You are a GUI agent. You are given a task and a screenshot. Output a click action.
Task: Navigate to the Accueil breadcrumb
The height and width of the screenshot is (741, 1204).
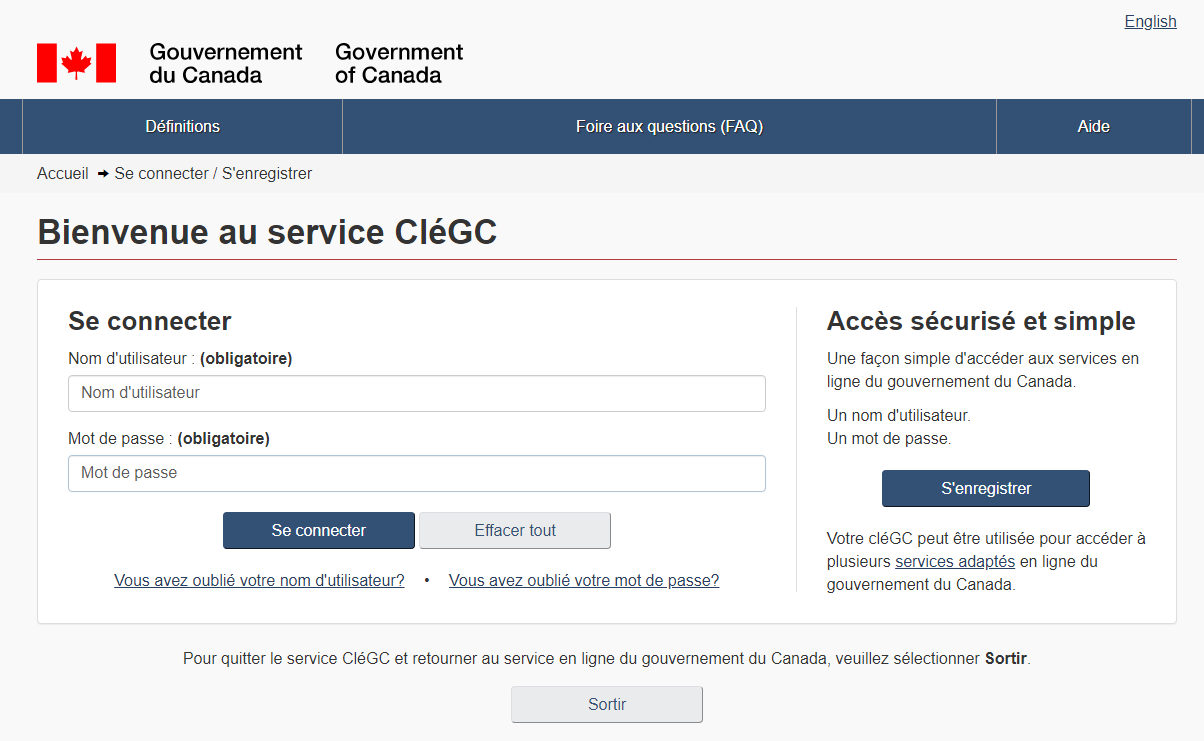click(63, 174)
